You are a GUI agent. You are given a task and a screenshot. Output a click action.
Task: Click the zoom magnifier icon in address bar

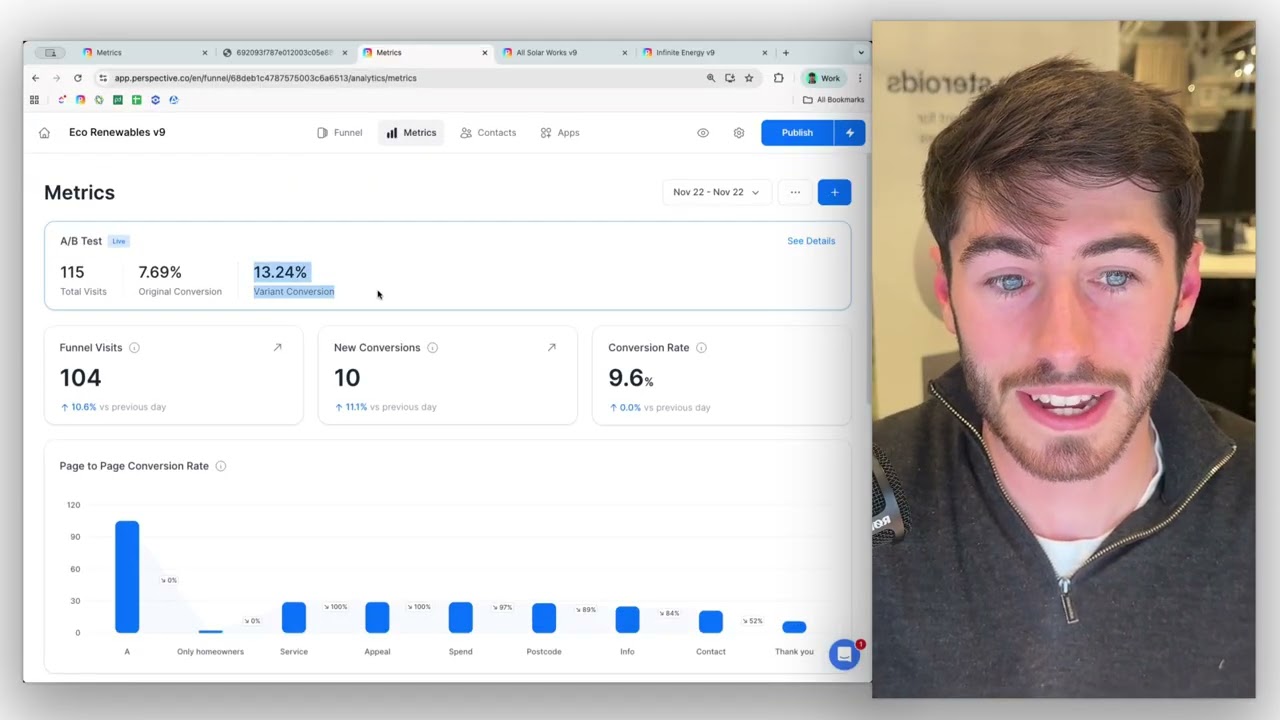pyautogui.click(x=711, y=78)
